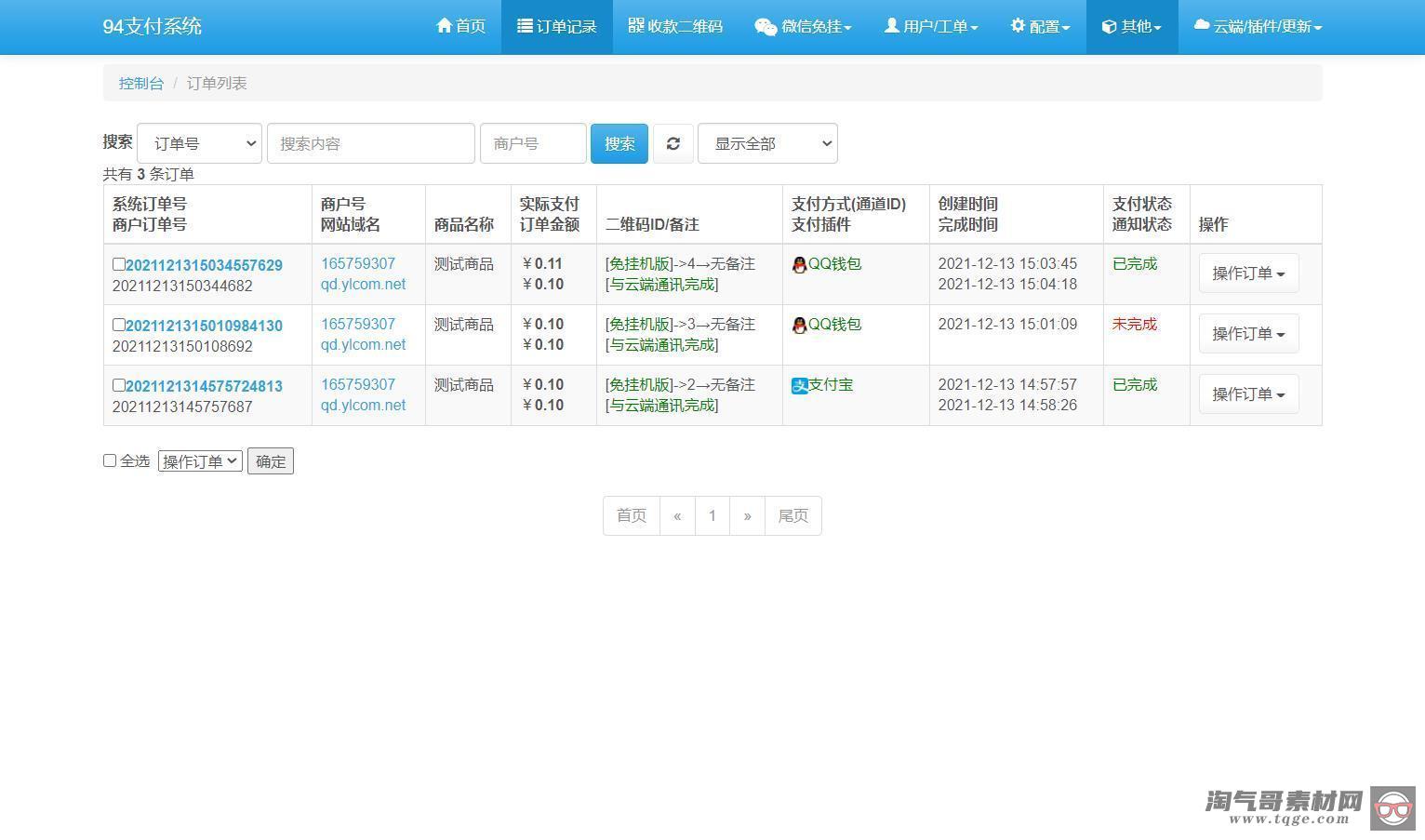Open 操作订单 dropdown for order 2021121314575724813
The height and width of the screenshot is (840, 1425).
click(x=1248, y=394)
